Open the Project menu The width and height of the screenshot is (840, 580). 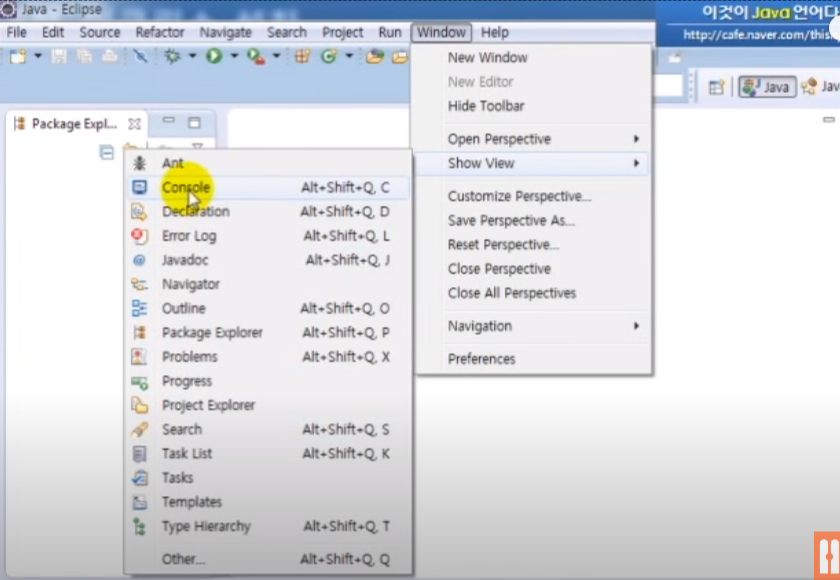pyautogui.click(x=342, y=32)
